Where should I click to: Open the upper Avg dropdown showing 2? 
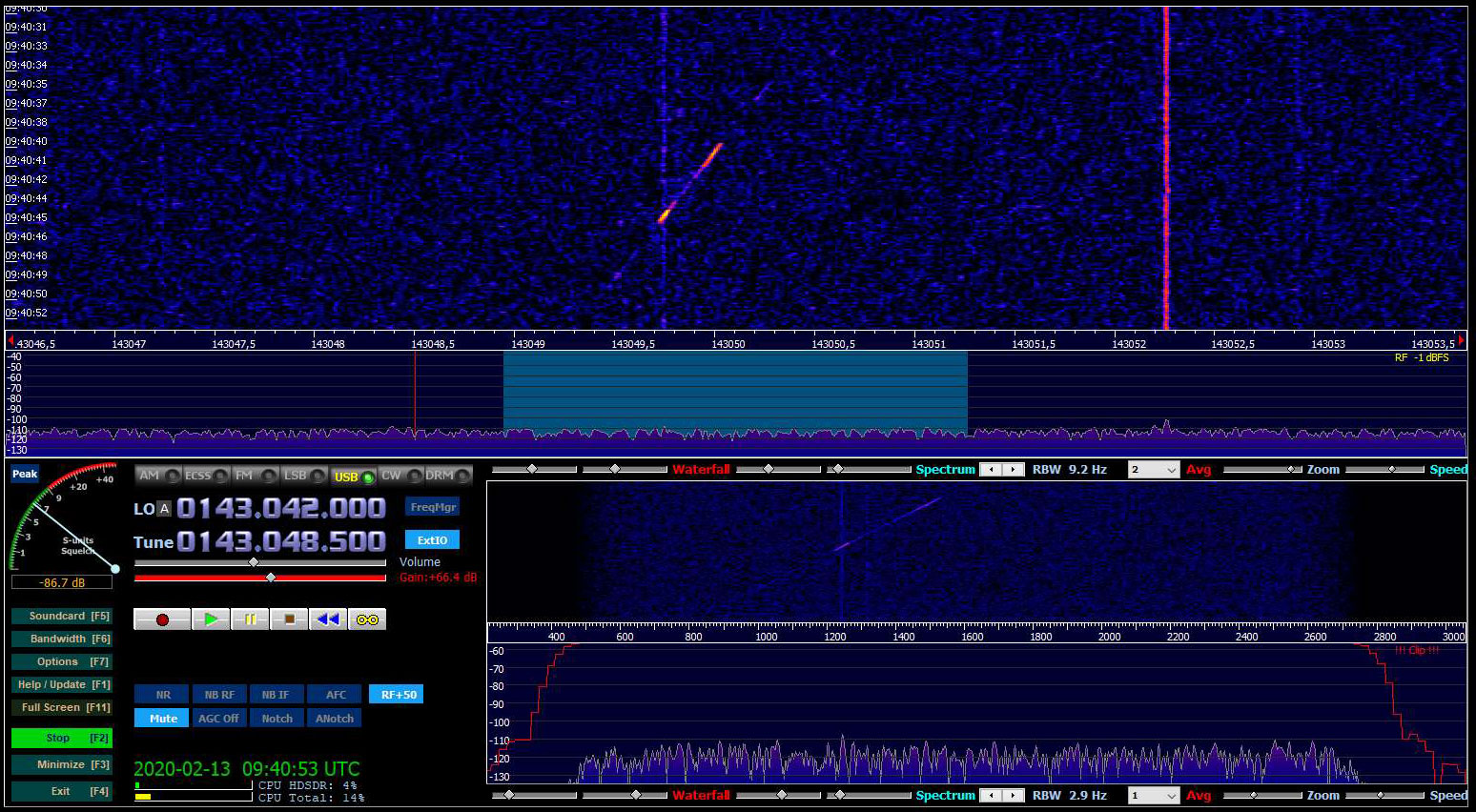coord(1154,470)
